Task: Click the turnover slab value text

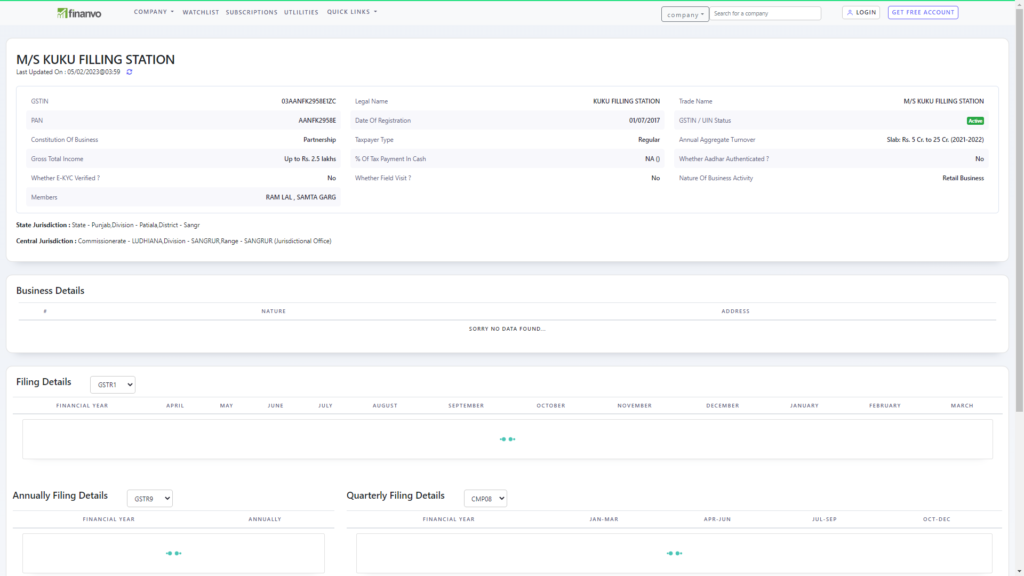Action: pyautogui.click(x=935, y=140)
